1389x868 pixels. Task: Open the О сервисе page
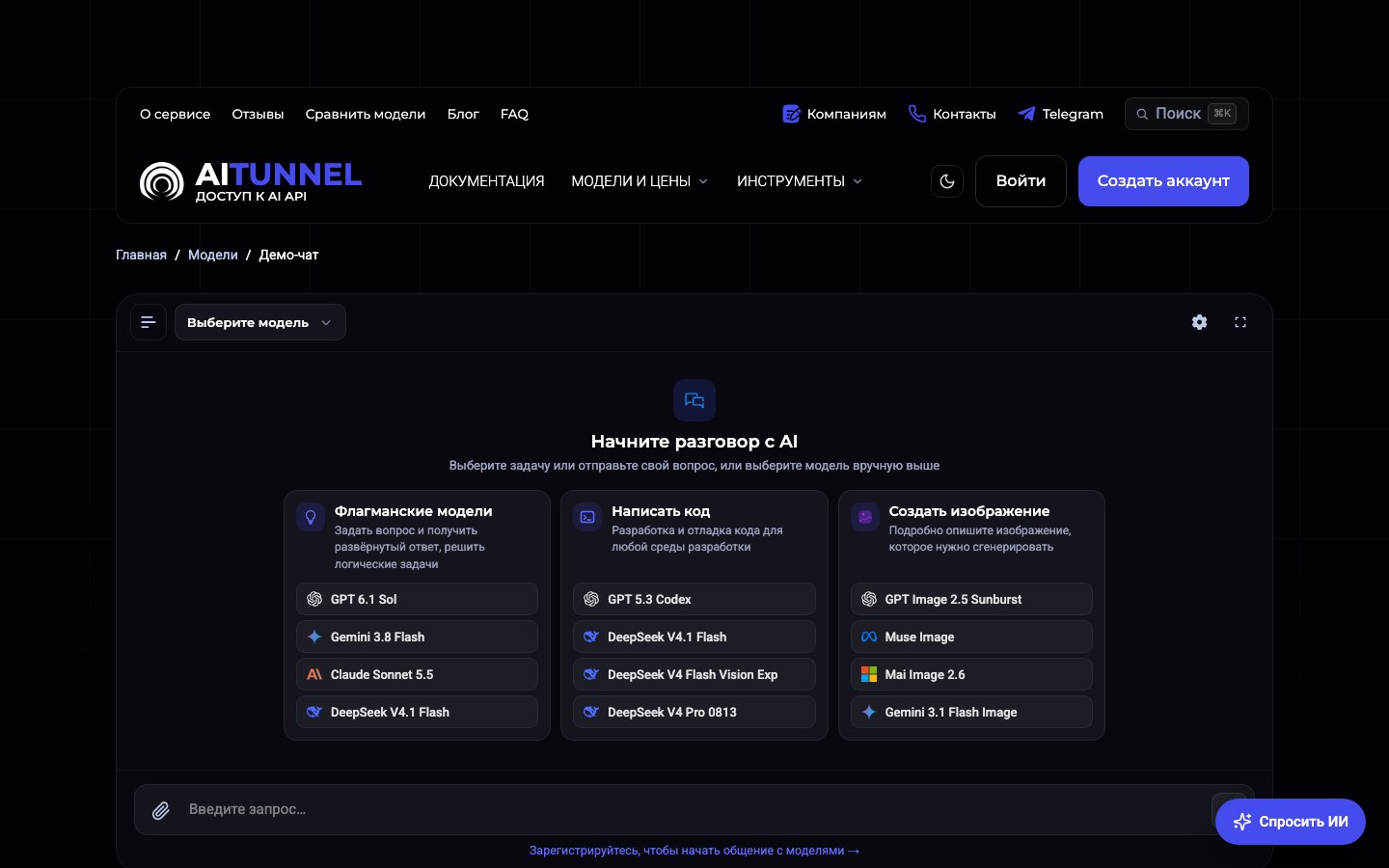pos(175,114)
